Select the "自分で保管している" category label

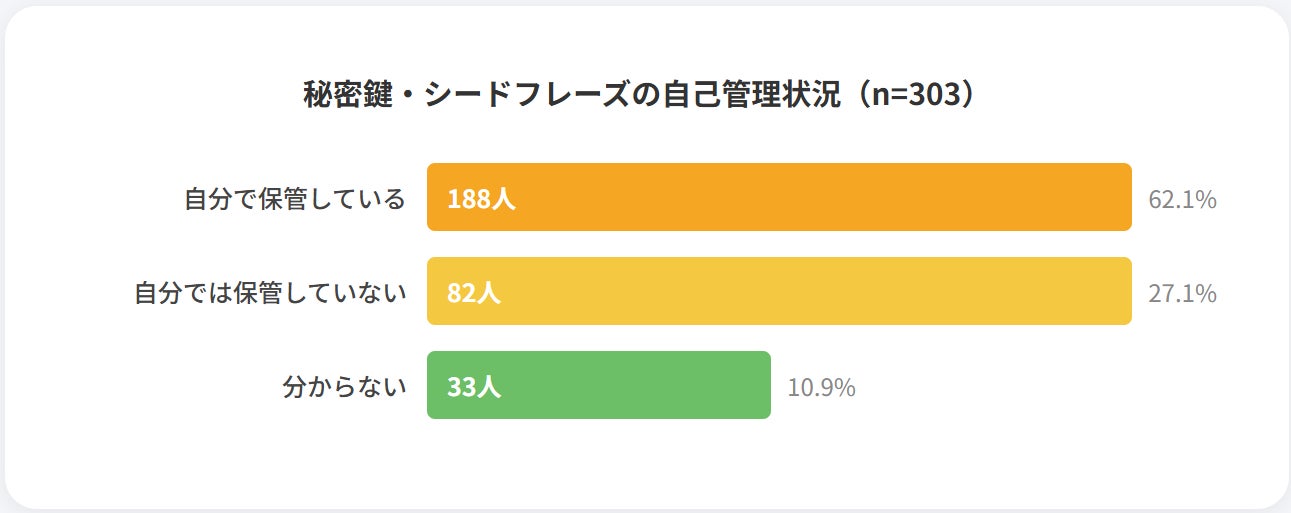pyautogui.click(x=295, y=198)
